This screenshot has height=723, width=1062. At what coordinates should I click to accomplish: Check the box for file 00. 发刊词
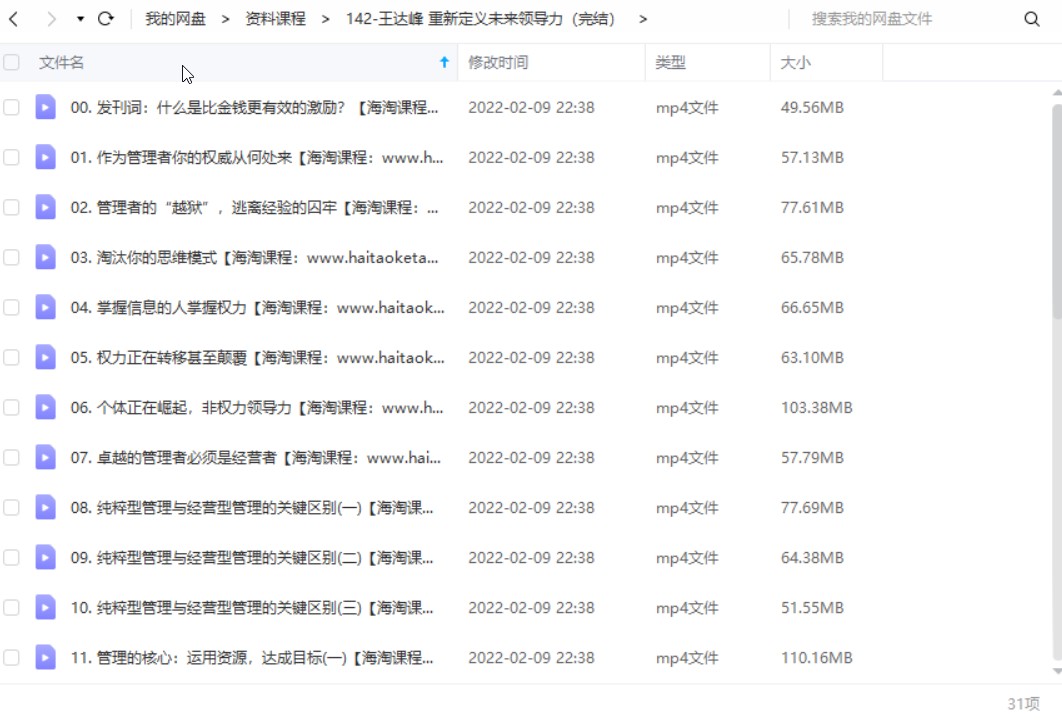[x=12, y=107]
